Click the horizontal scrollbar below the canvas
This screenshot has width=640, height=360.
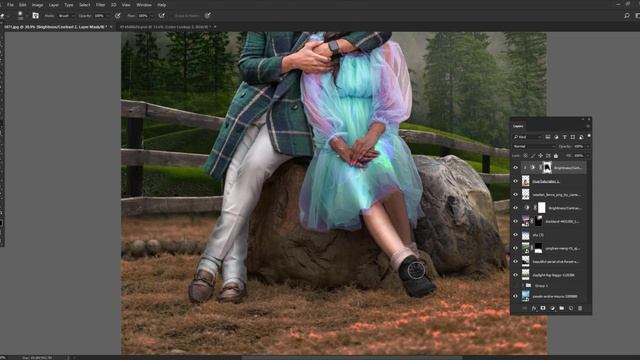[352, 358]
